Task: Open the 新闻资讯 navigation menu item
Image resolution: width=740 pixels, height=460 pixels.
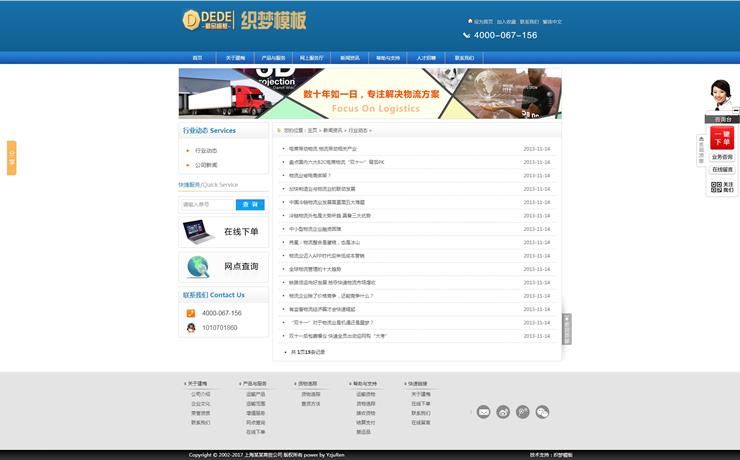Action: coord(349,58)
